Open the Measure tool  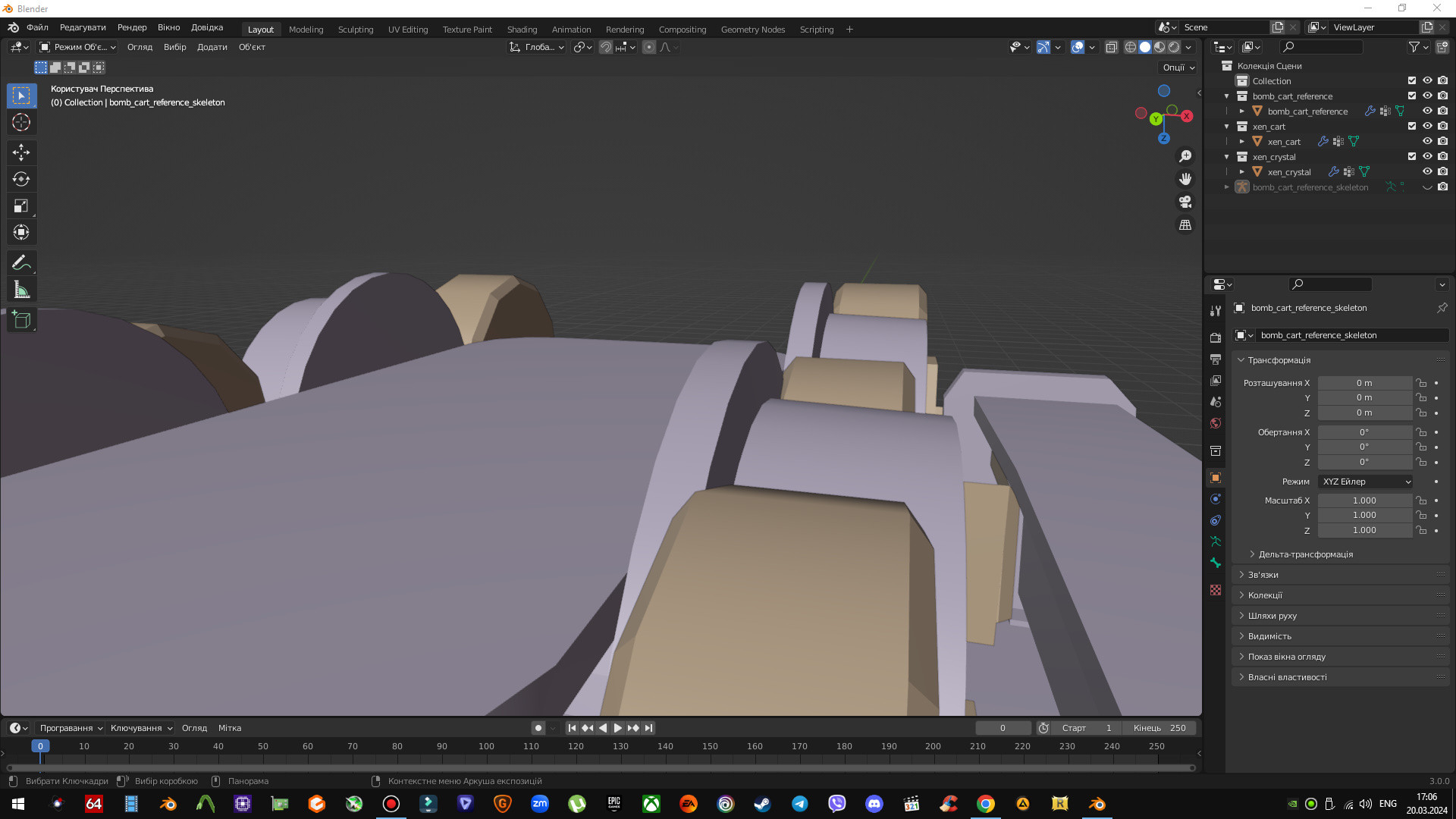[21, 289]
